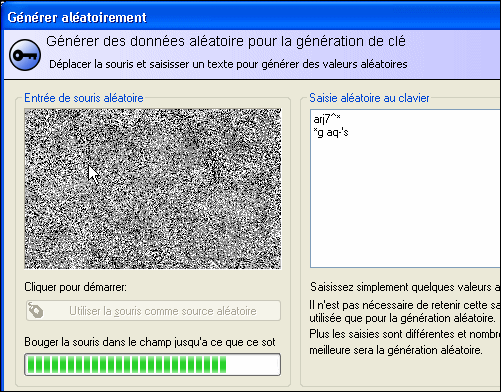
Task: Click the 'Cliquer pour démarrer:' label
Action: tap(75, 287)
